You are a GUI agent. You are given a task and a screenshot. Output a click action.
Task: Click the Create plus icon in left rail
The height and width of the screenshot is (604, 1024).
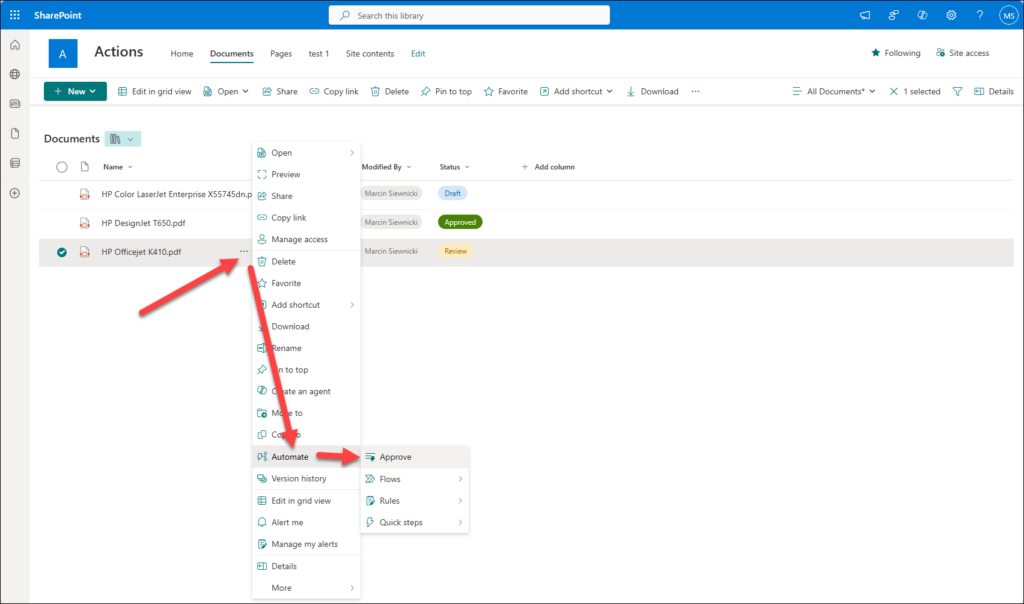15,193
